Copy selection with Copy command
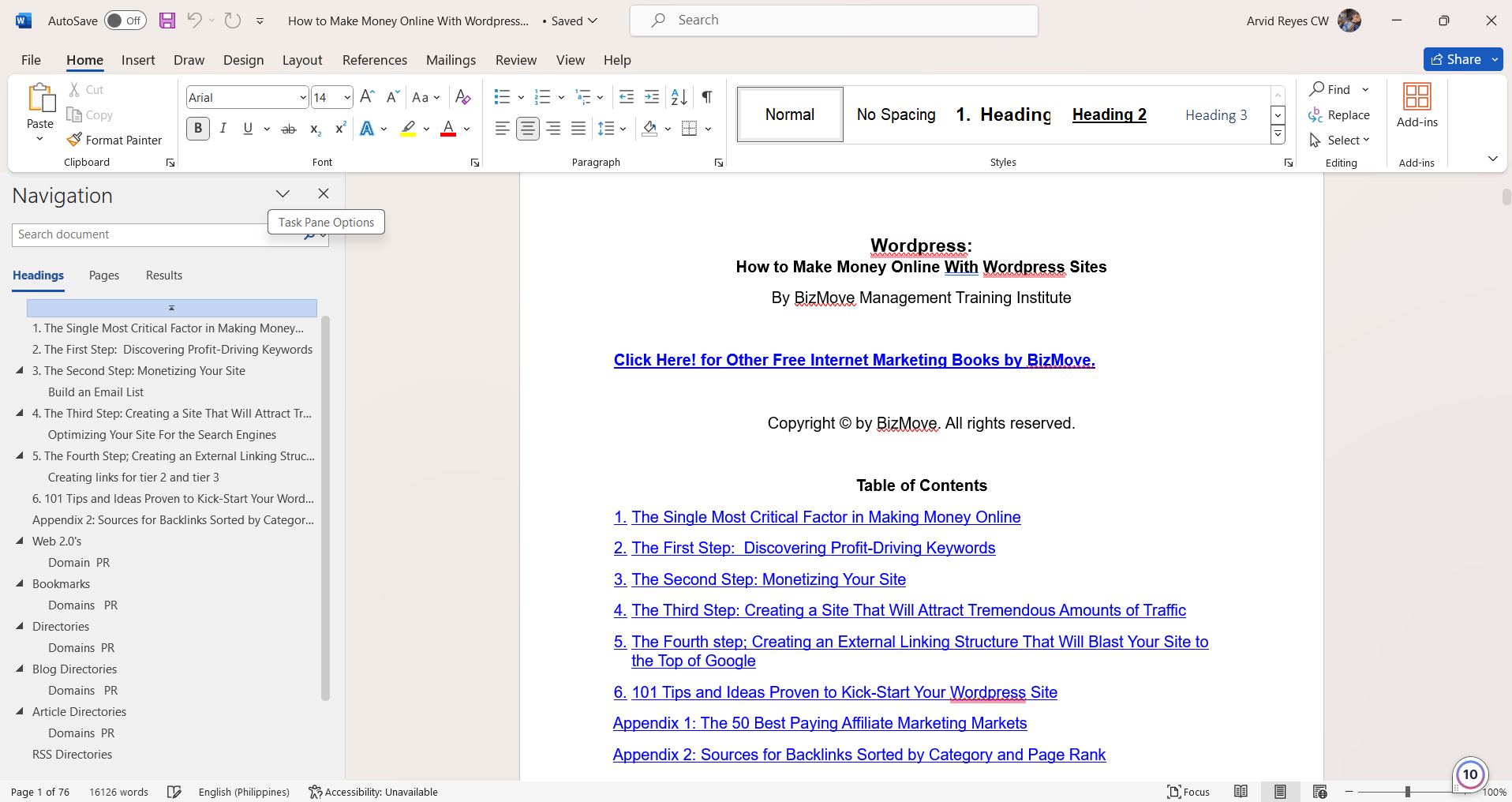 point(90,115)
